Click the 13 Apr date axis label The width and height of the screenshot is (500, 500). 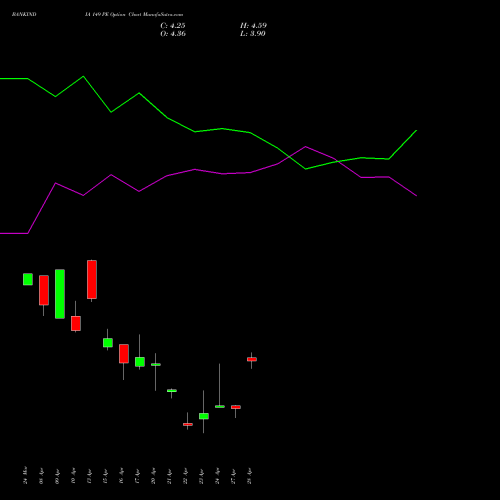pos(90,476)
